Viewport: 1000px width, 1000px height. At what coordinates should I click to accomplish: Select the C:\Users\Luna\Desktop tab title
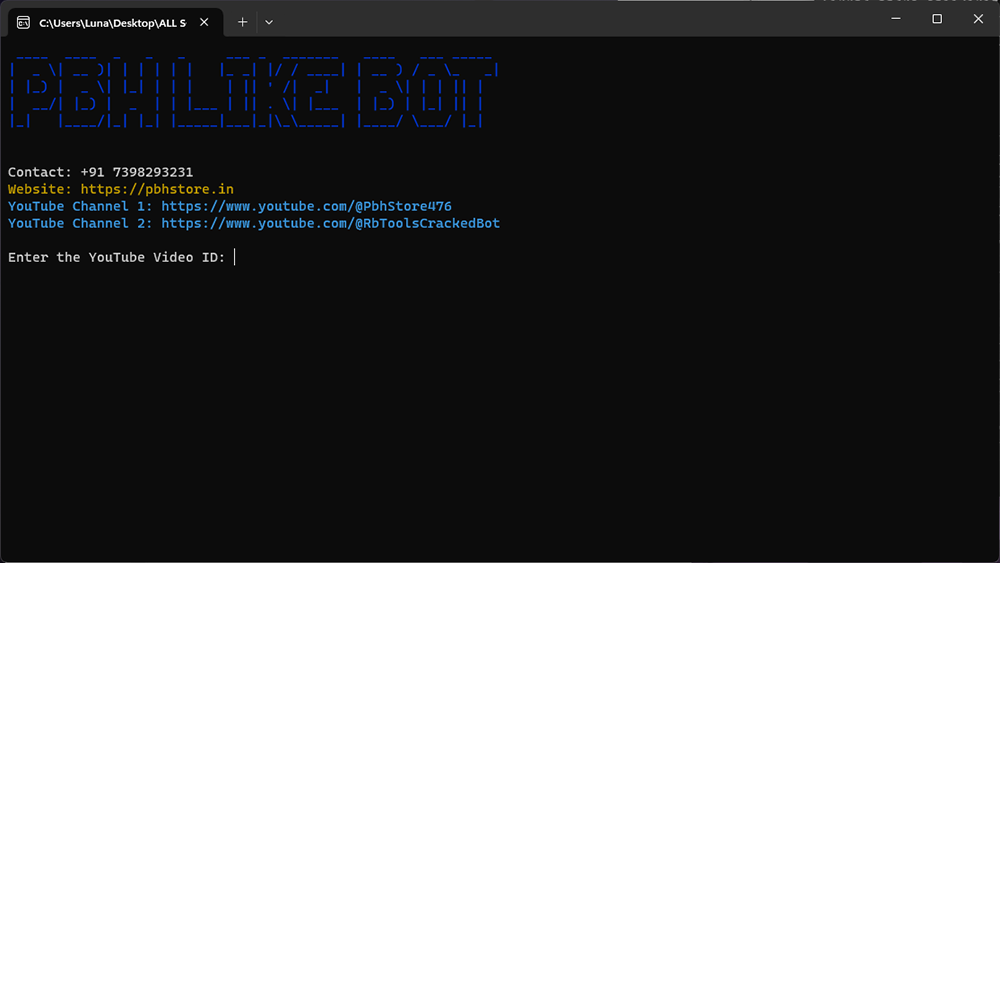pos(112,22)
